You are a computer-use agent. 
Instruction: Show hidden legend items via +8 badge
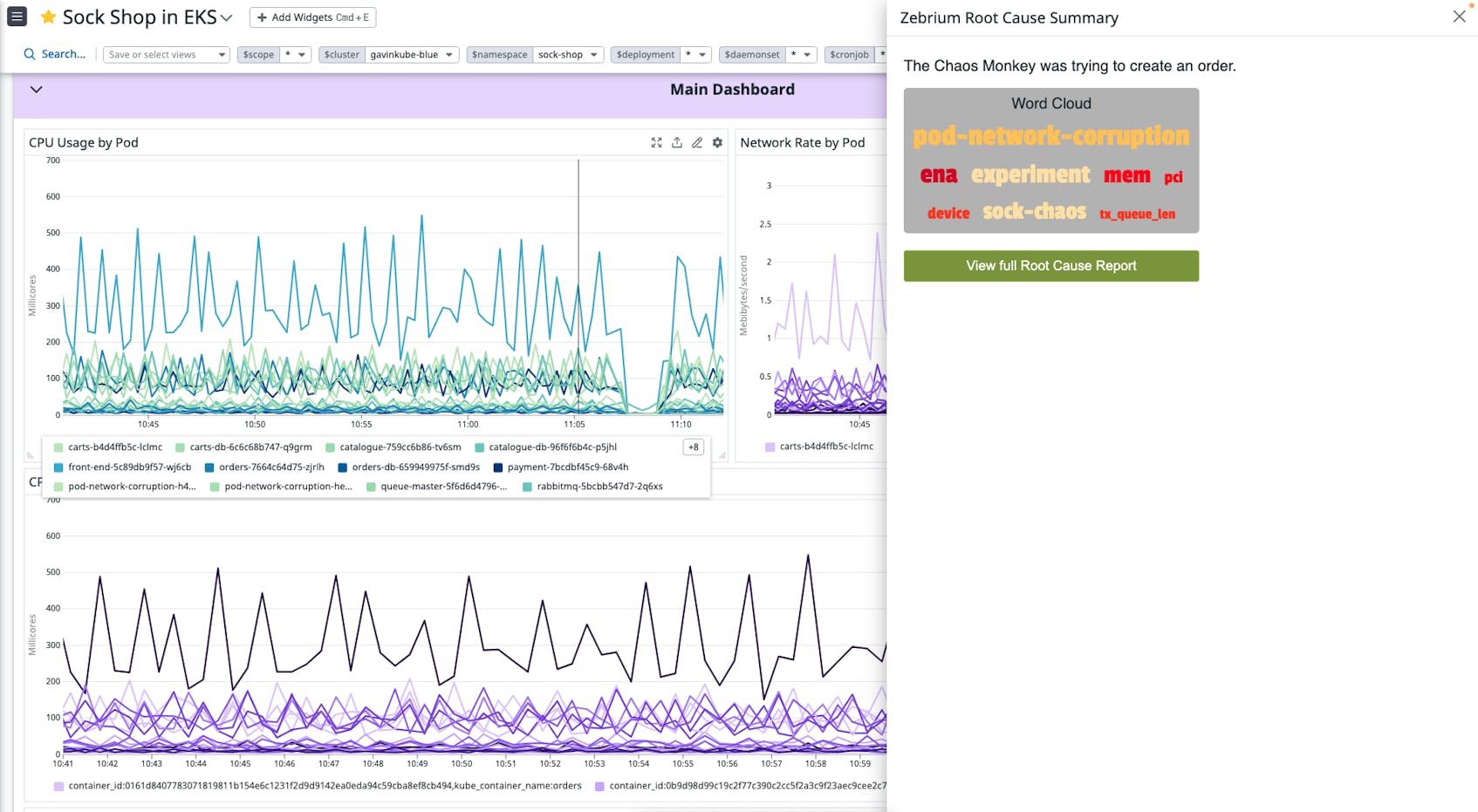tap(693, 447)
